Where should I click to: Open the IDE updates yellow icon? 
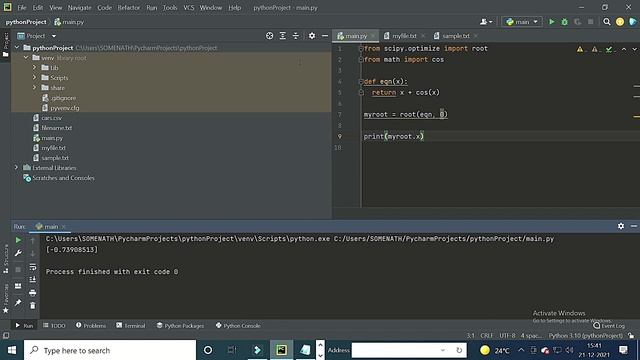point(620,22)
